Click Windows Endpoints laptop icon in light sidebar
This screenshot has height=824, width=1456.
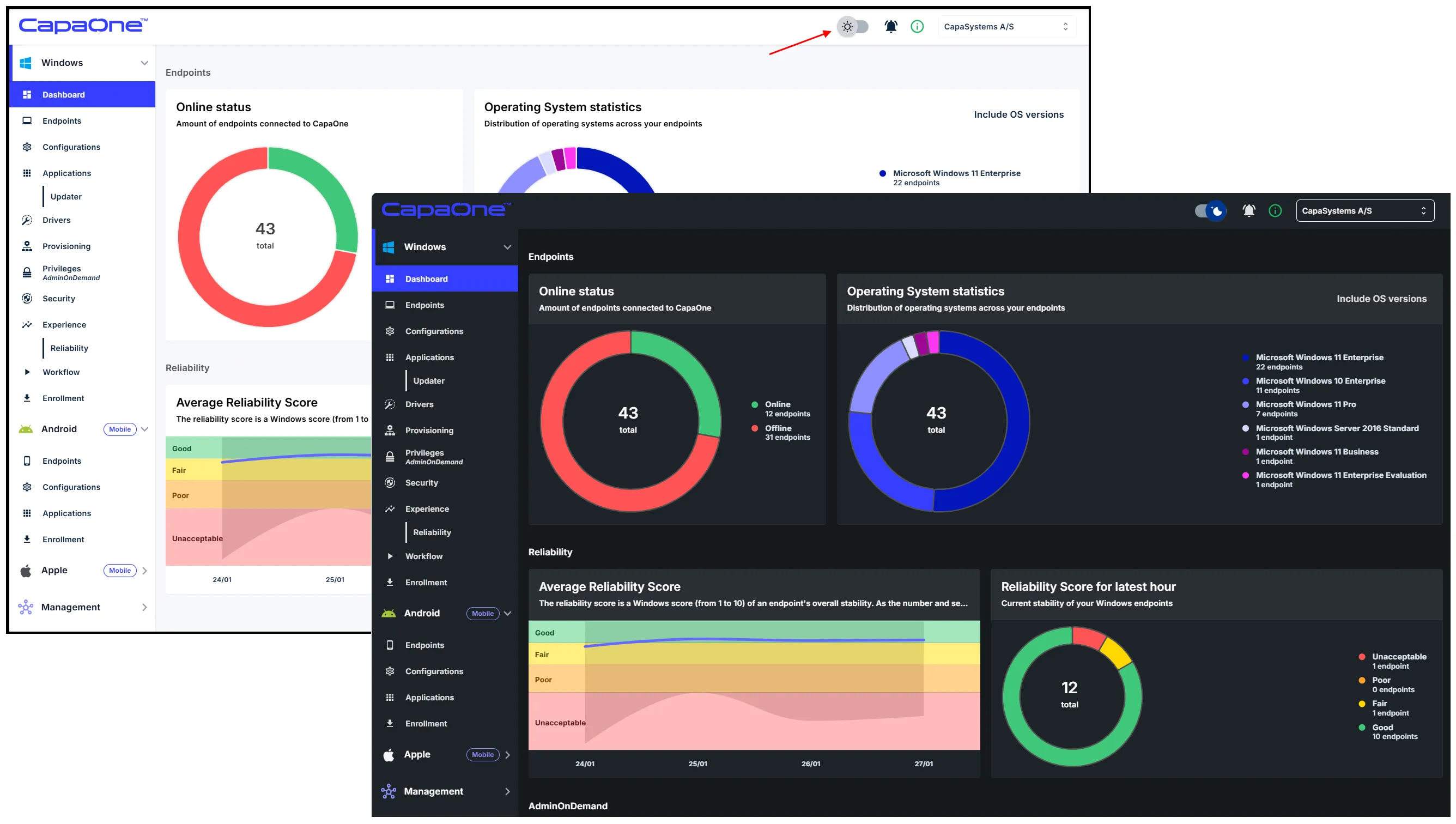[27, 120]
